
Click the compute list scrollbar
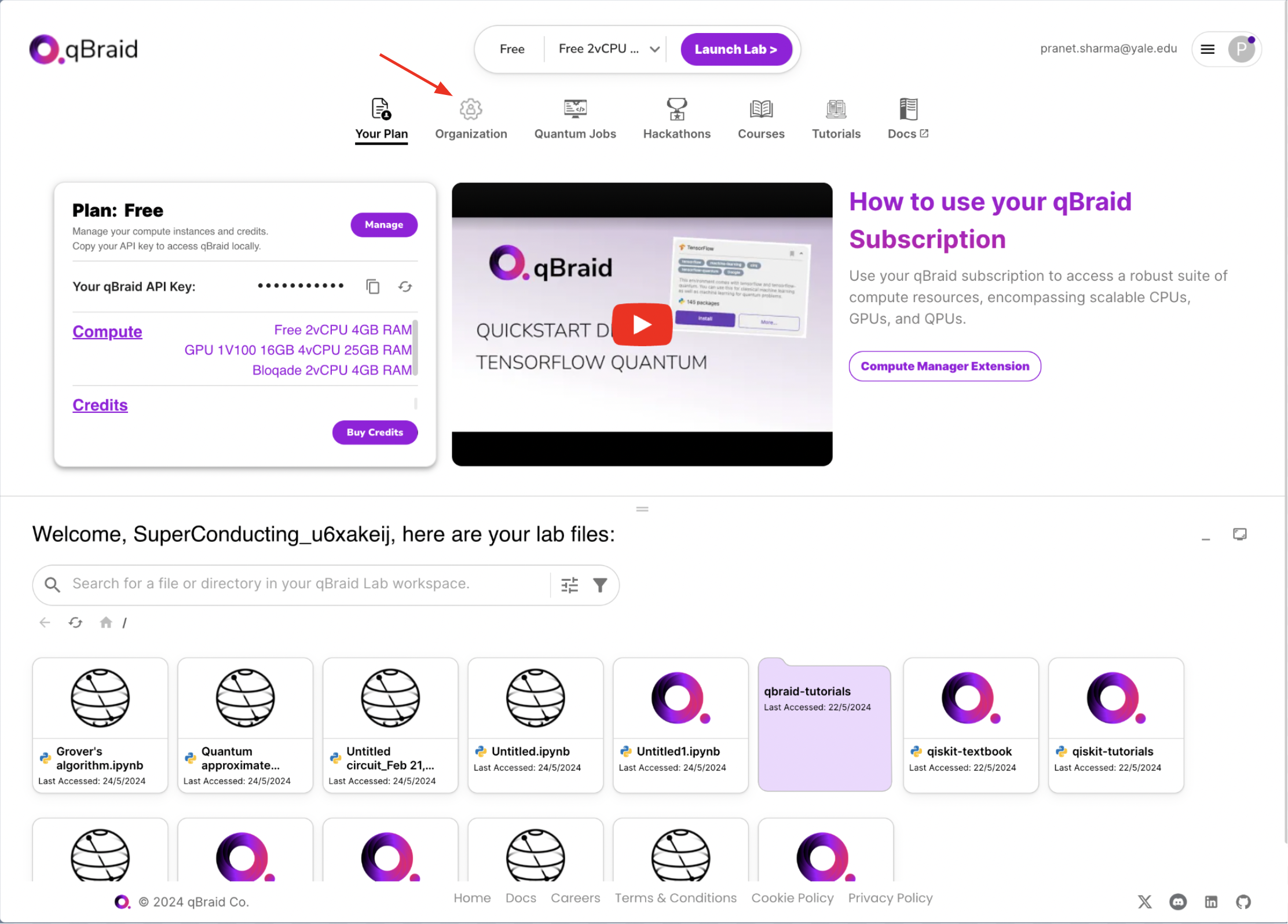pyautogui.click(x=415, y=347)
